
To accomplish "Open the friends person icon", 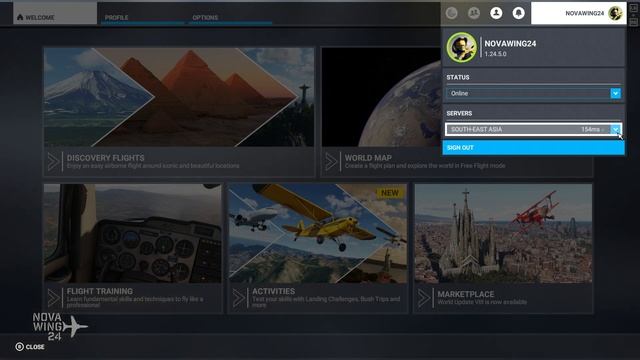I will tap(496, 13).
